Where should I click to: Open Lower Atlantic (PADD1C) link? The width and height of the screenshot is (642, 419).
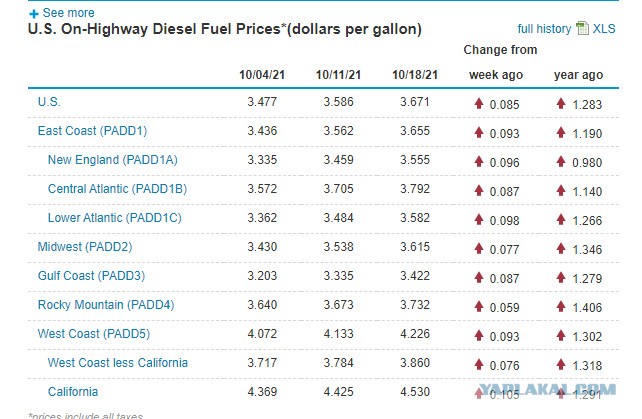tap(114, 218)
